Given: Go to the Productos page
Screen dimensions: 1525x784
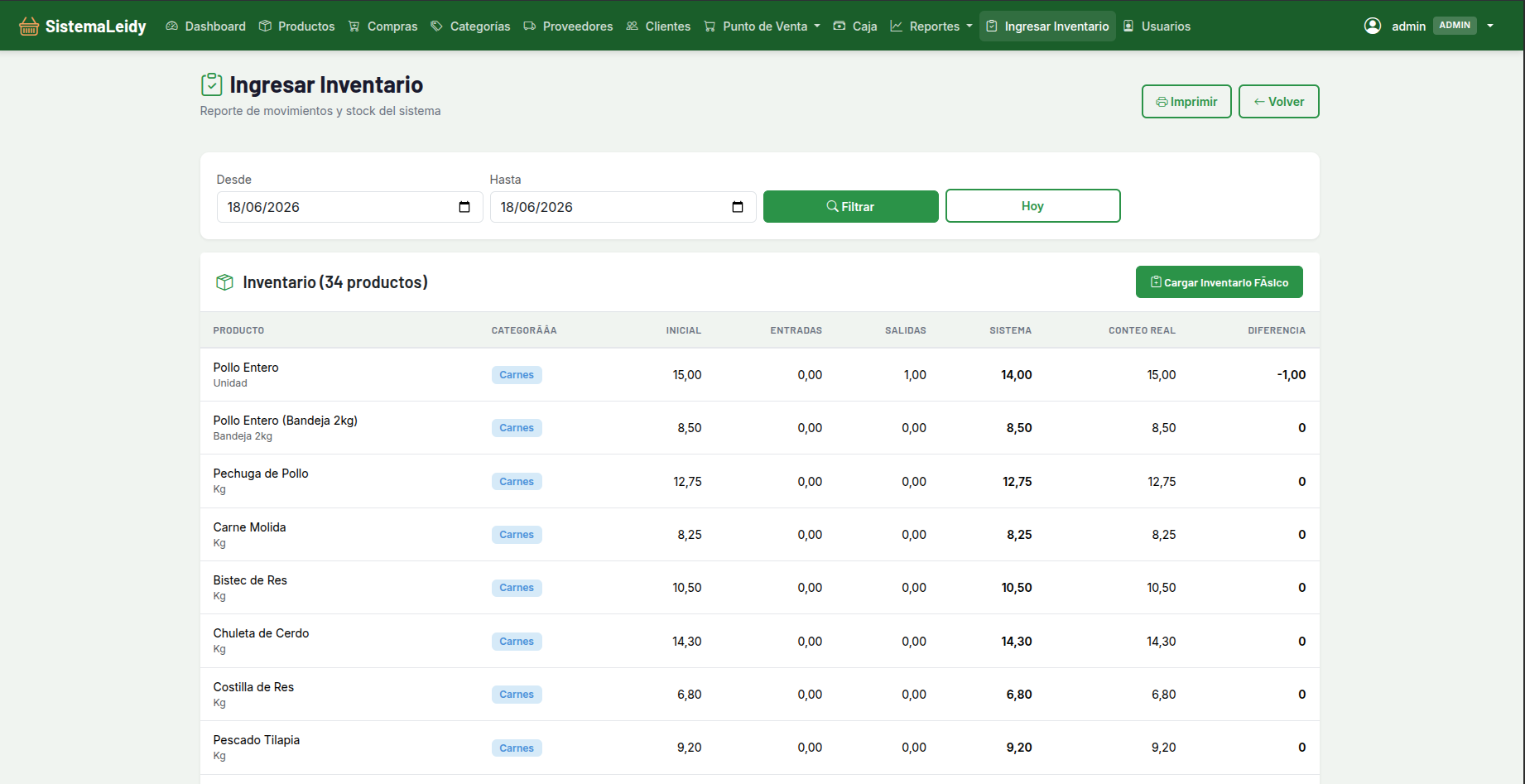Looking at the screenshot, I should point(297,26).
